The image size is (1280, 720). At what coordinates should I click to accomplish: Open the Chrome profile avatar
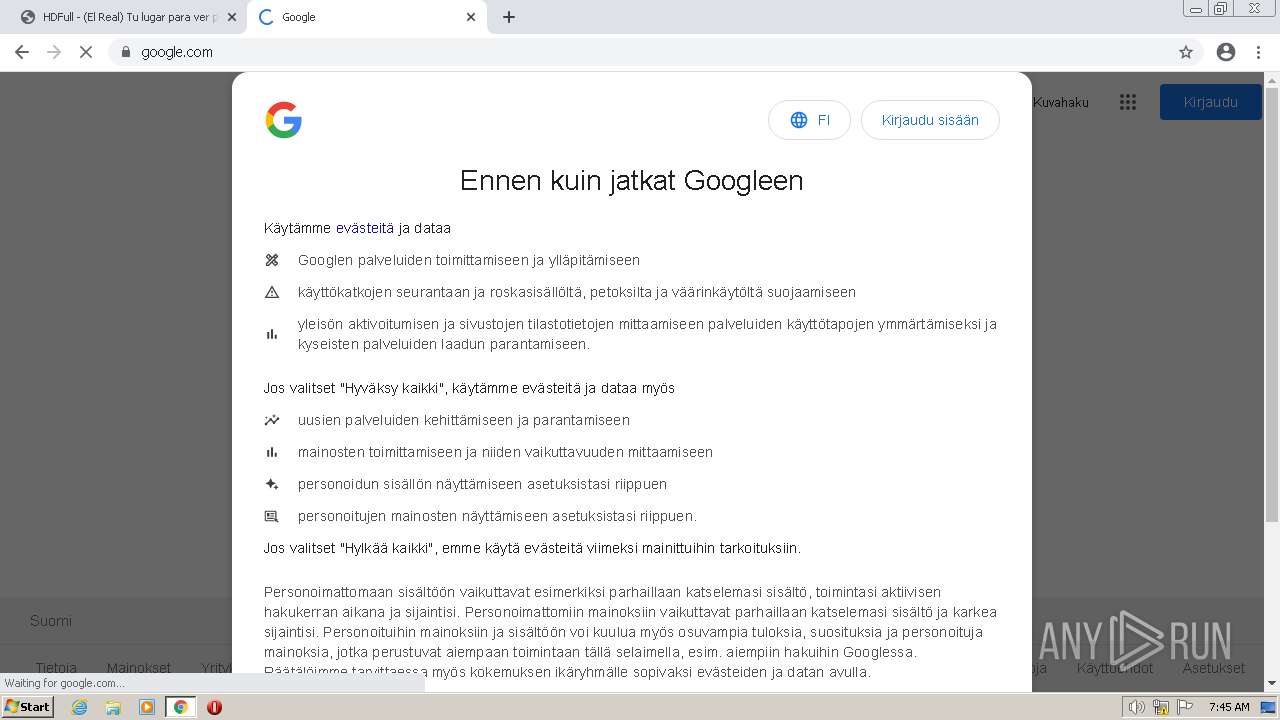point(1226,52)
